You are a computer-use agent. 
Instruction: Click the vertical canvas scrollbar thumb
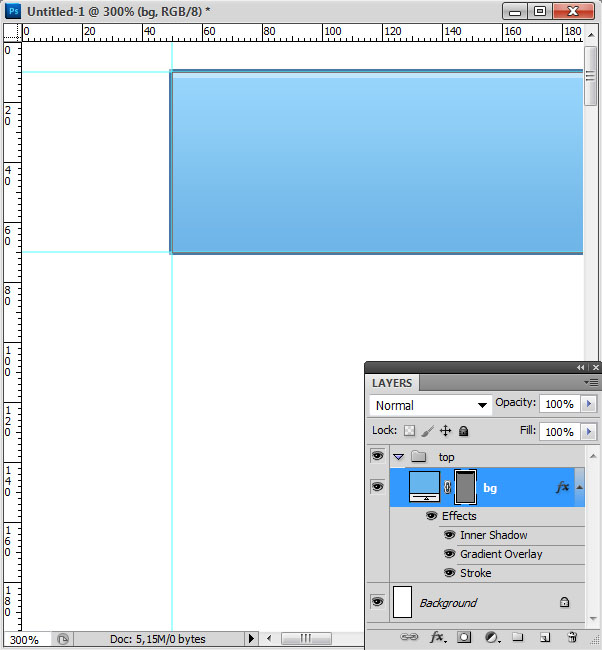[590, 76]
